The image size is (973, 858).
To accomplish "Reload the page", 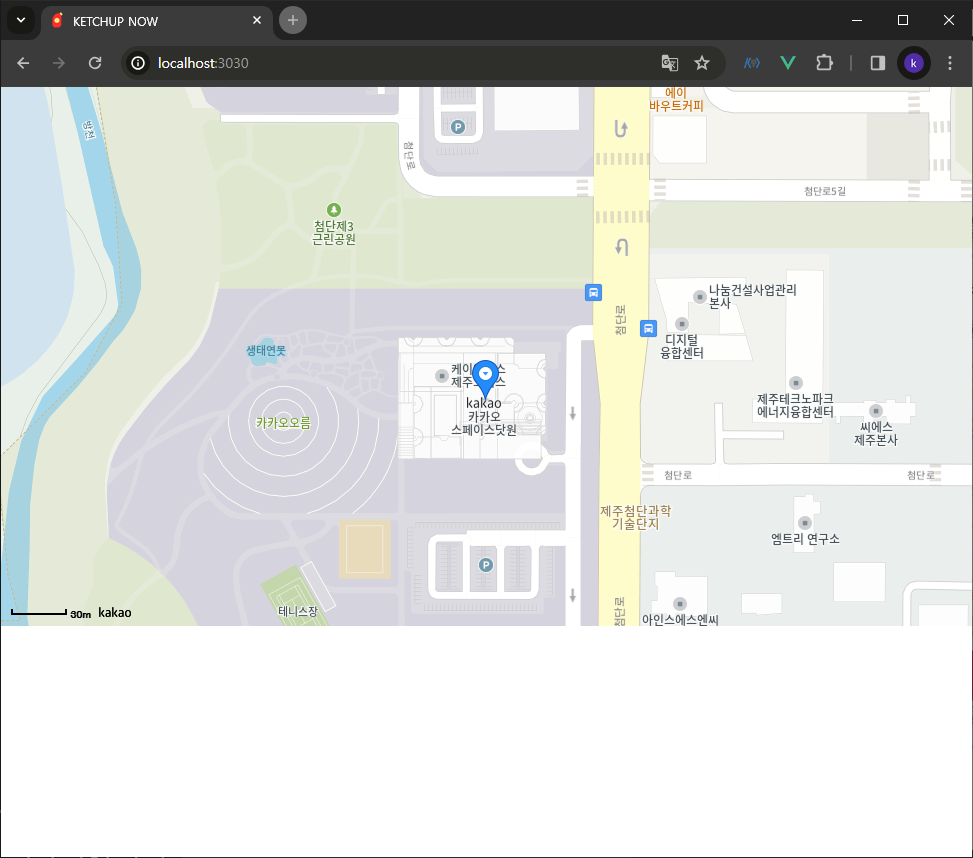I will (95, 63).
